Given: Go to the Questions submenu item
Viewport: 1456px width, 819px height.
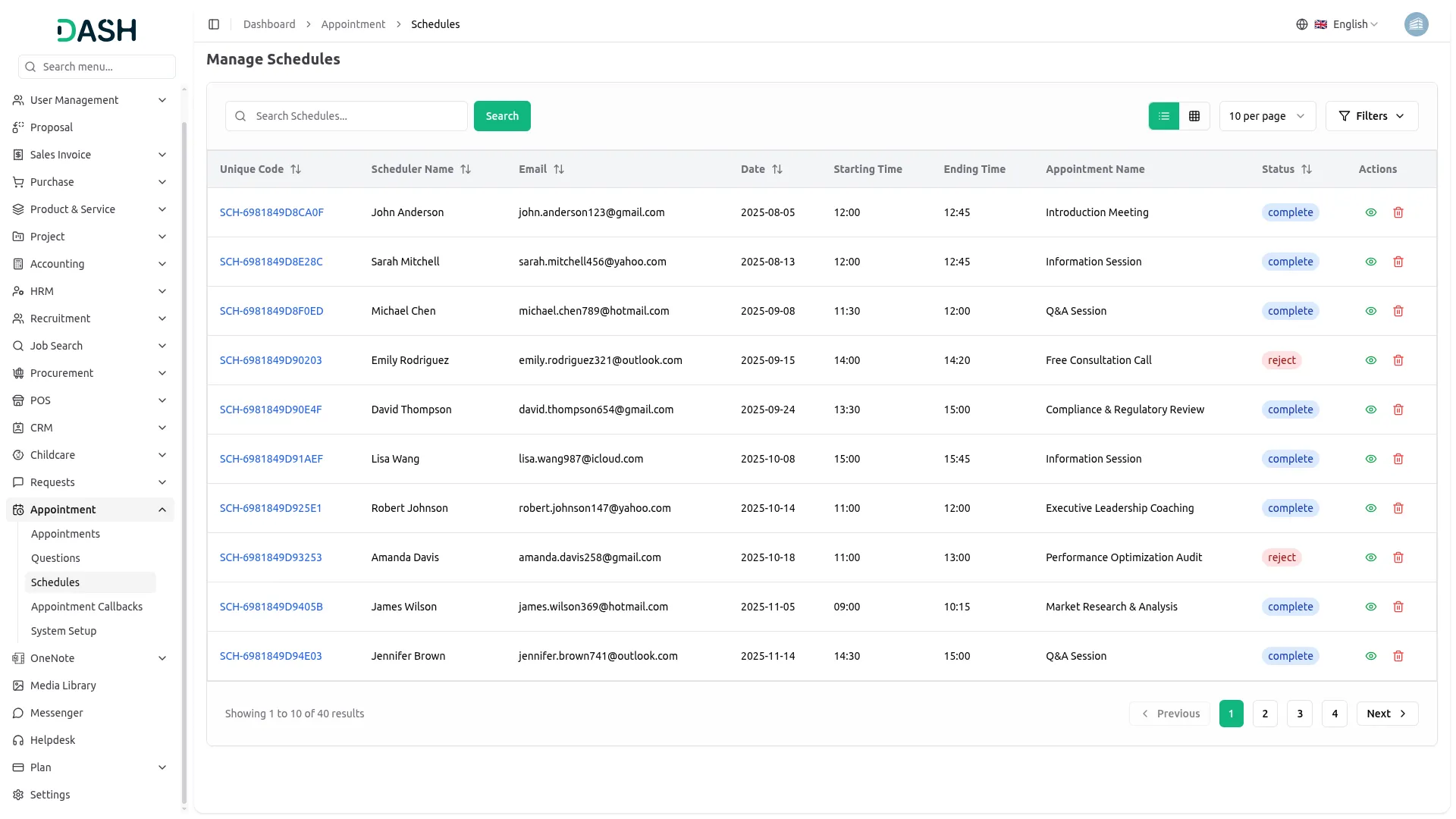Looking at the screenshot, I should (x=55, y=558).
